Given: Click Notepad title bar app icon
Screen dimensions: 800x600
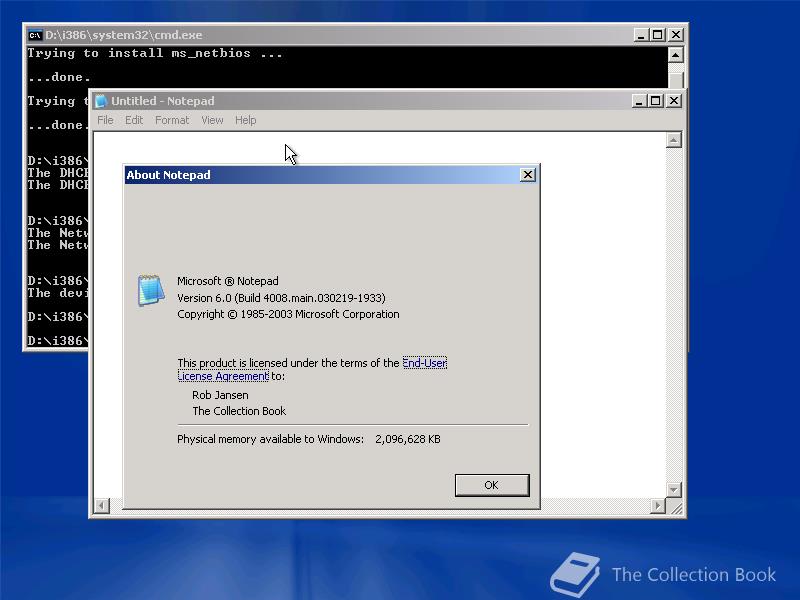Looking at the screenshot, I should [x=101, y=101].
